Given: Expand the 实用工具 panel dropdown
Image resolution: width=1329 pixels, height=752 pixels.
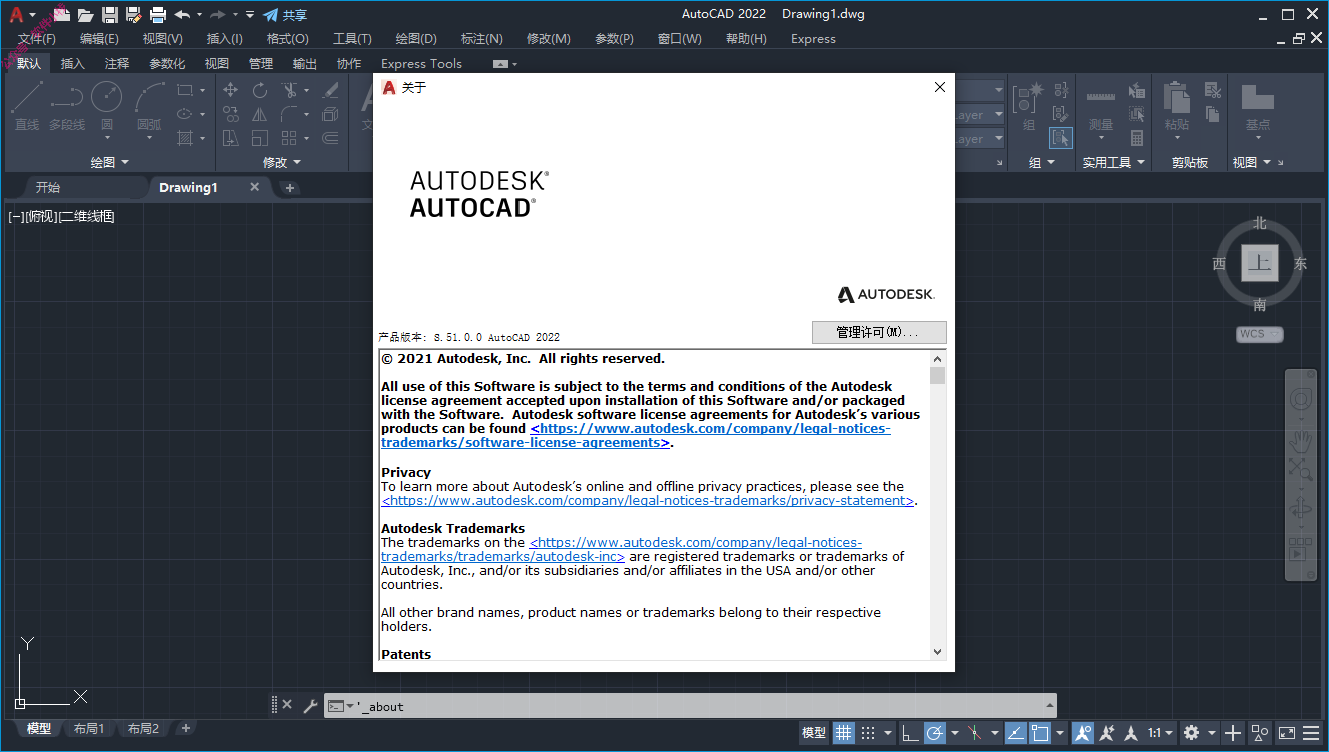Looking at the screenshot, I should 1114,162.
